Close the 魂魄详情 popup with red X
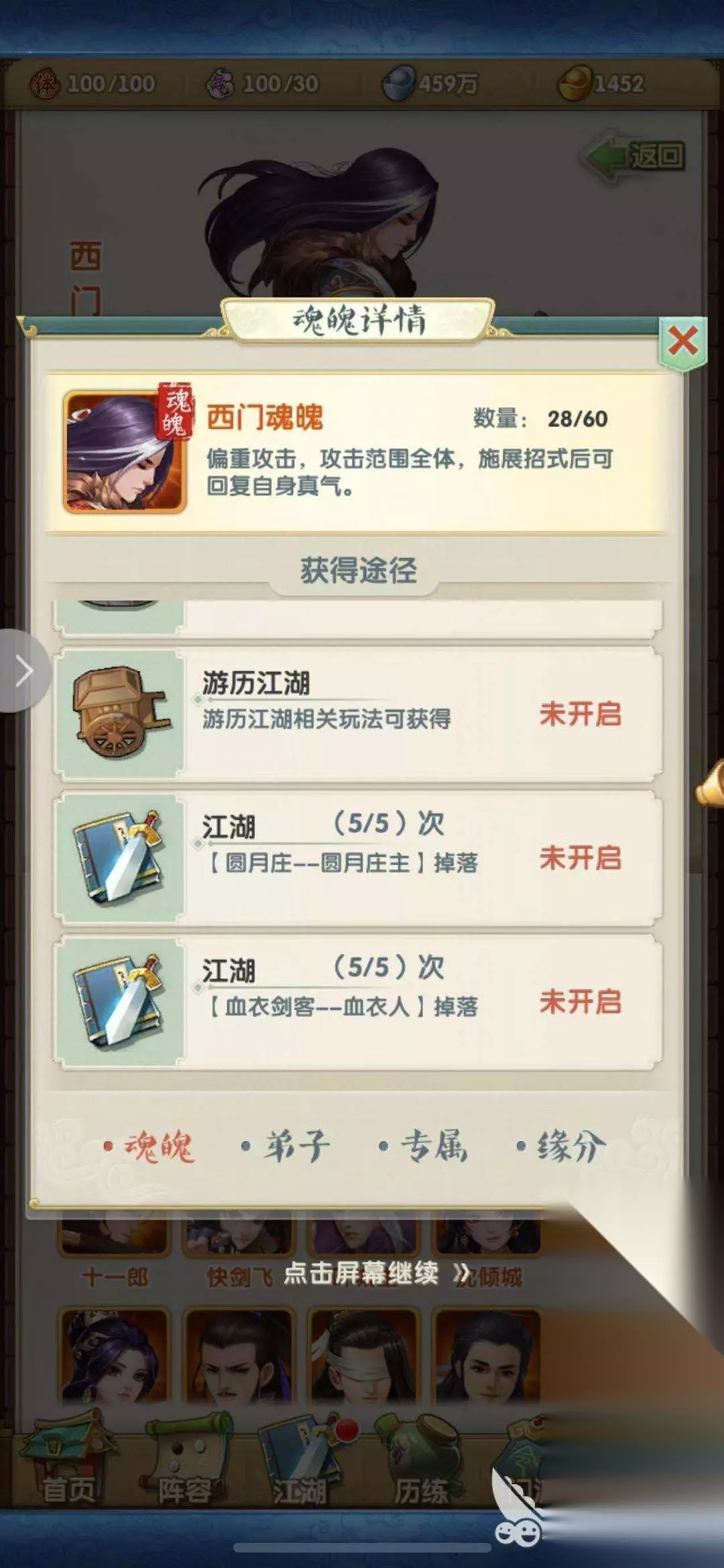 point(682,342)
